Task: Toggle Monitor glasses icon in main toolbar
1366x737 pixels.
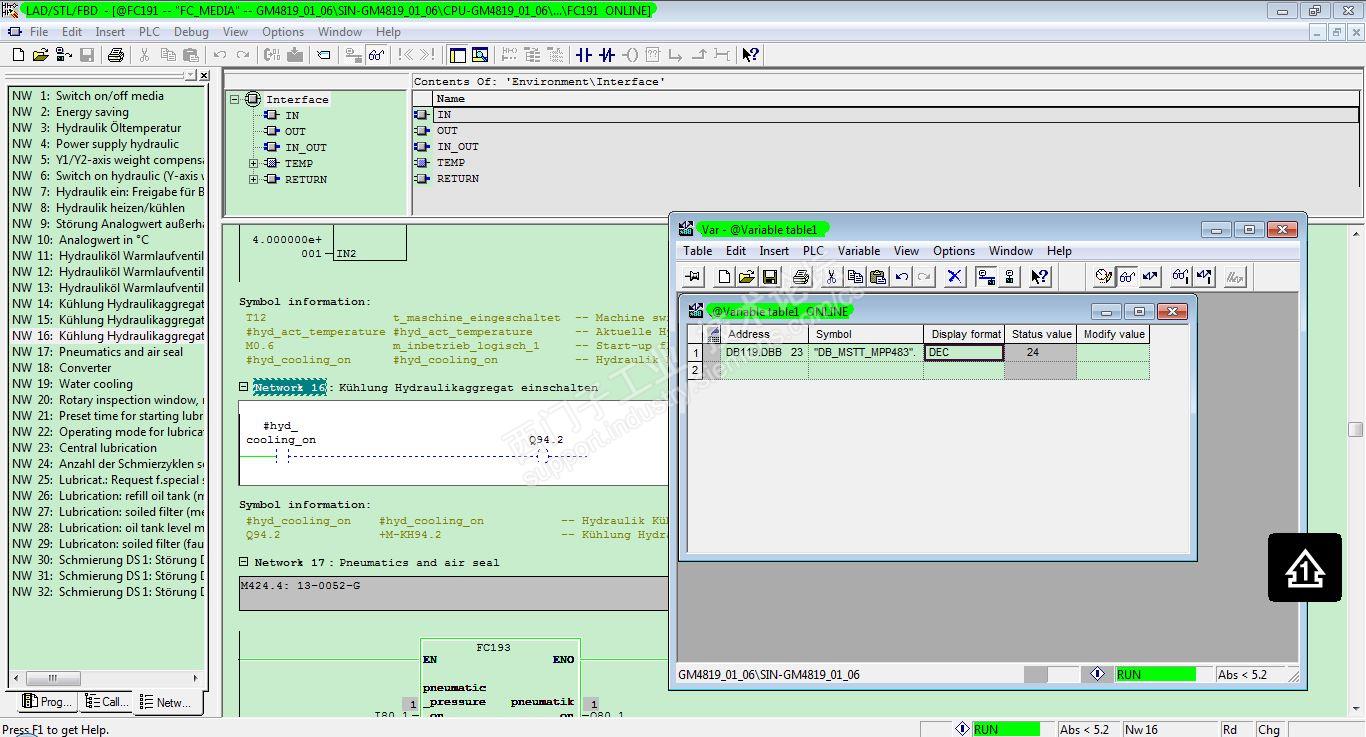Action: point(376,55)
